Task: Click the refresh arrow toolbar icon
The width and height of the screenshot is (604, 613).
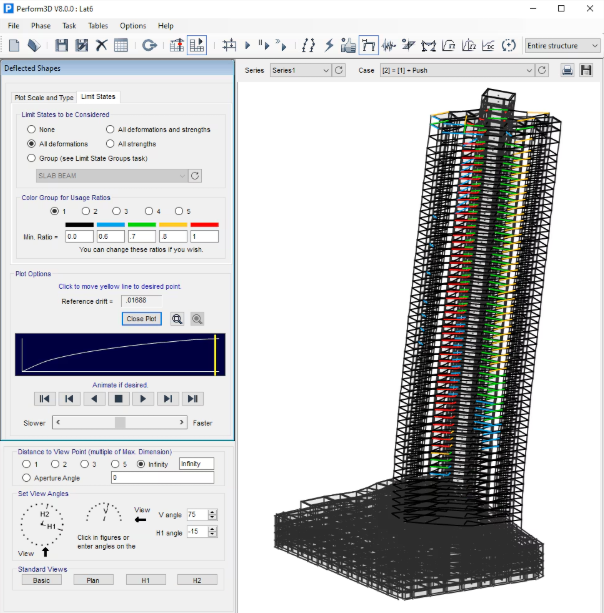Action: pyautogui.click(x=149, y=45)
